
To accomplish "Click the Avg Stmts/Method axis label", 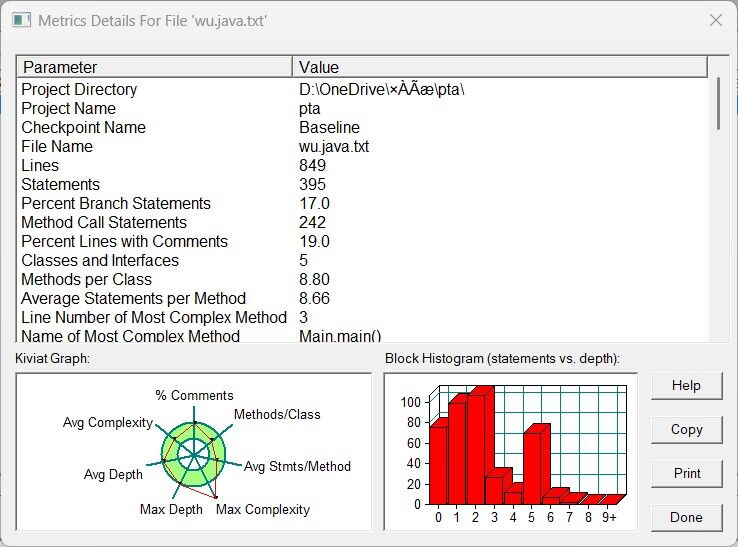I will [x=297, y=467].
